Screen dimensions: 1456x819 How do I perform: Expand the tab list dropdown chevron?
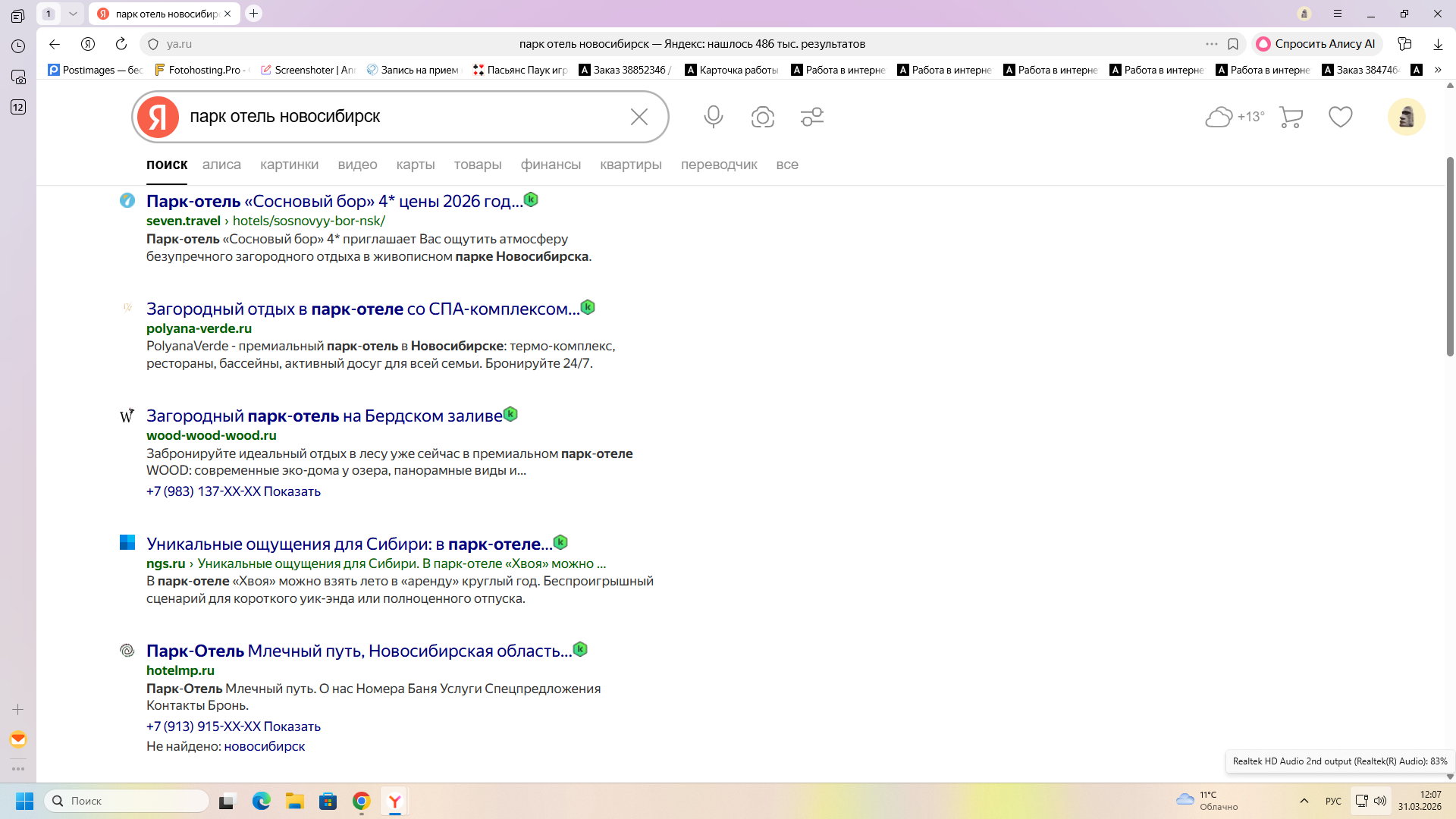point(73,14)
